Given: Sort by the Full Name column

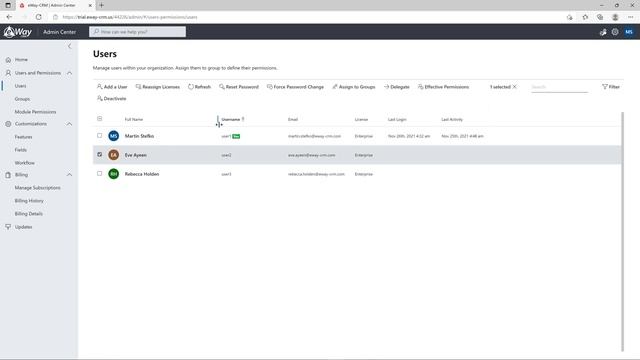Looking at the screenshot, I should click(134, 120).
